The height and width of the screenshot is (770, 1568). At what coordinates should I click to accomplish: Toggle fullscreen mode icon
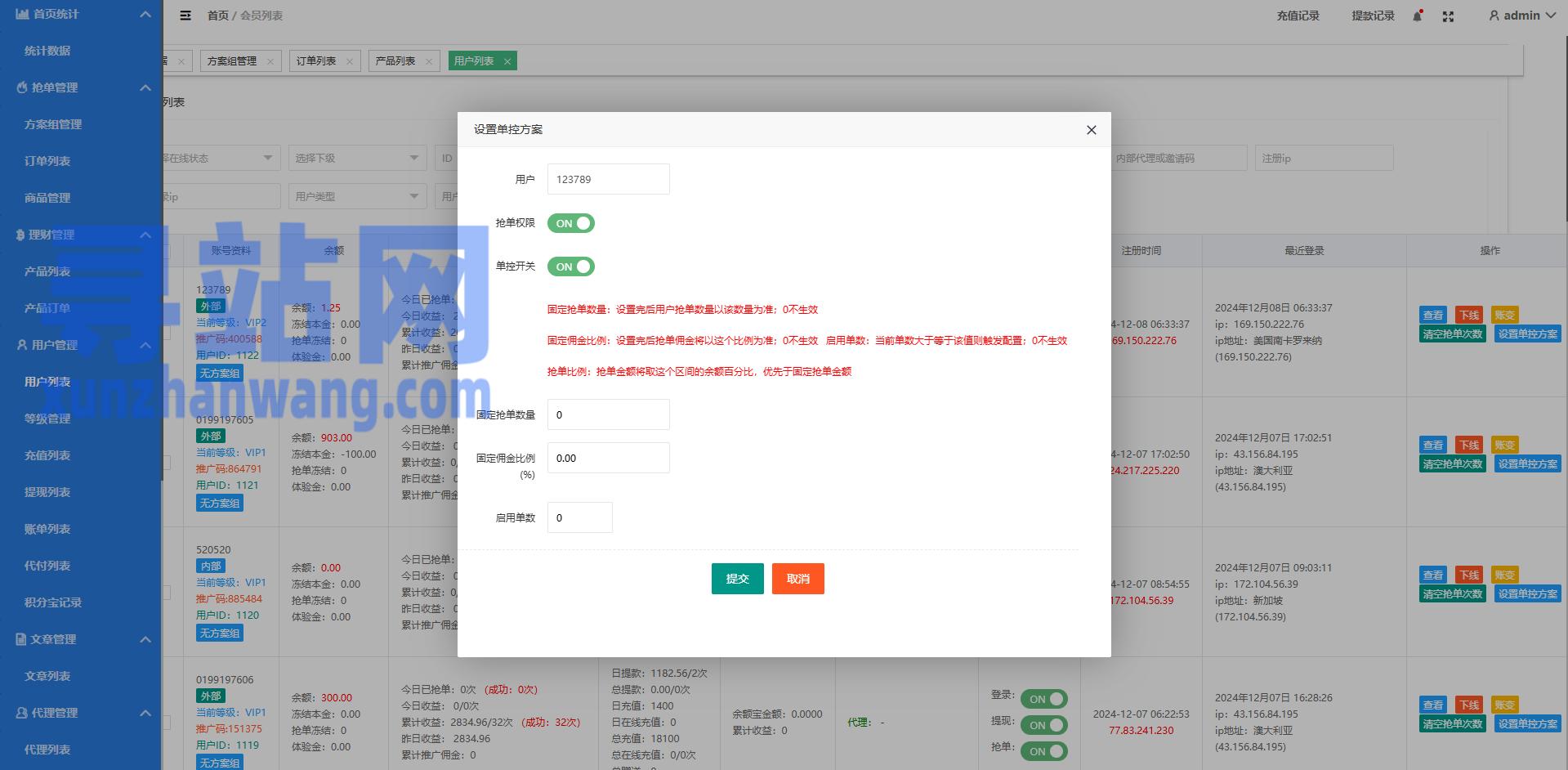pos(1448,16)
